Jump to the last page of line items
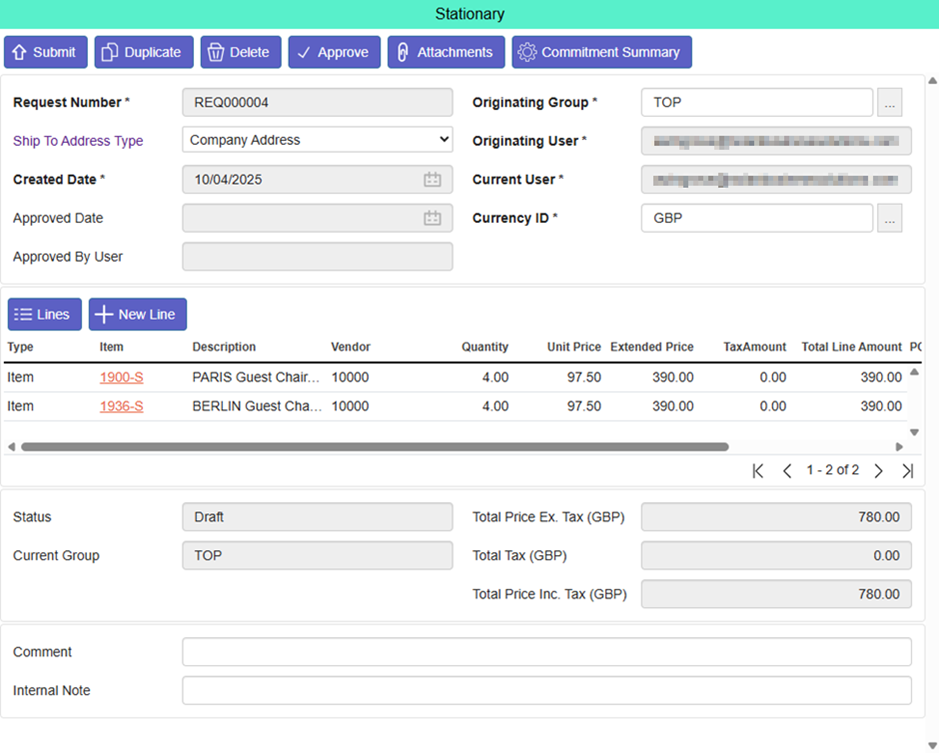Viewport: 939px width, 753px height. (908, 470)
